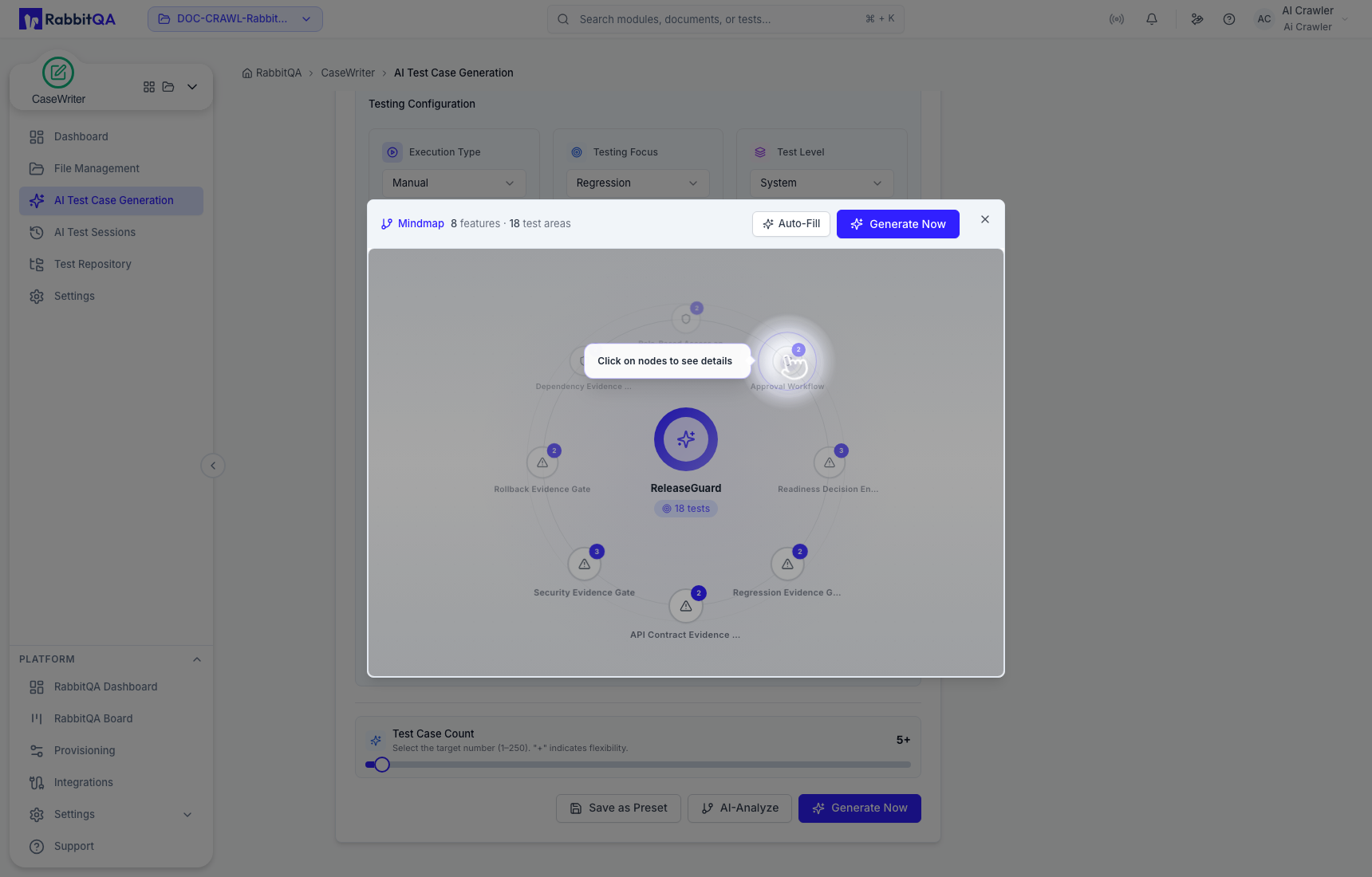Follow the CaseWriter breadcrumb link

pos(348,73)
